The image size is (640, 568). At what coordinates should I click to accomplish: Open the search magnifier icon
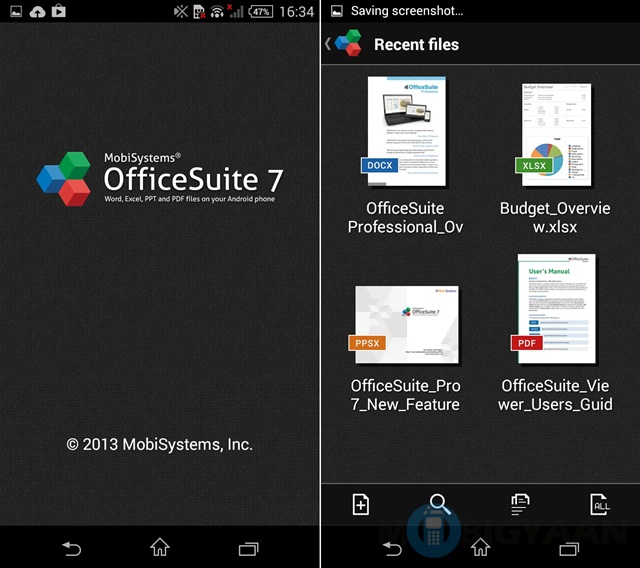[x=440, y=504]
